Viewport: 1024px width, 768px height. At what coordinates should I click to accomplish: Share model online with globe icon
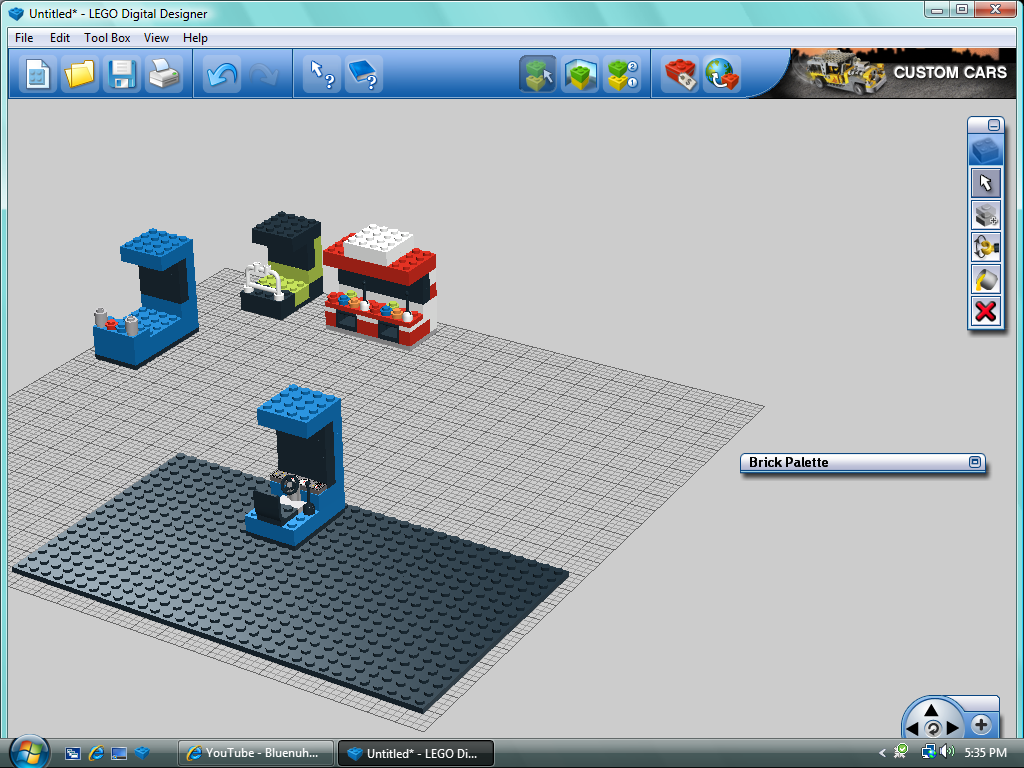click(x=722, y=74)
